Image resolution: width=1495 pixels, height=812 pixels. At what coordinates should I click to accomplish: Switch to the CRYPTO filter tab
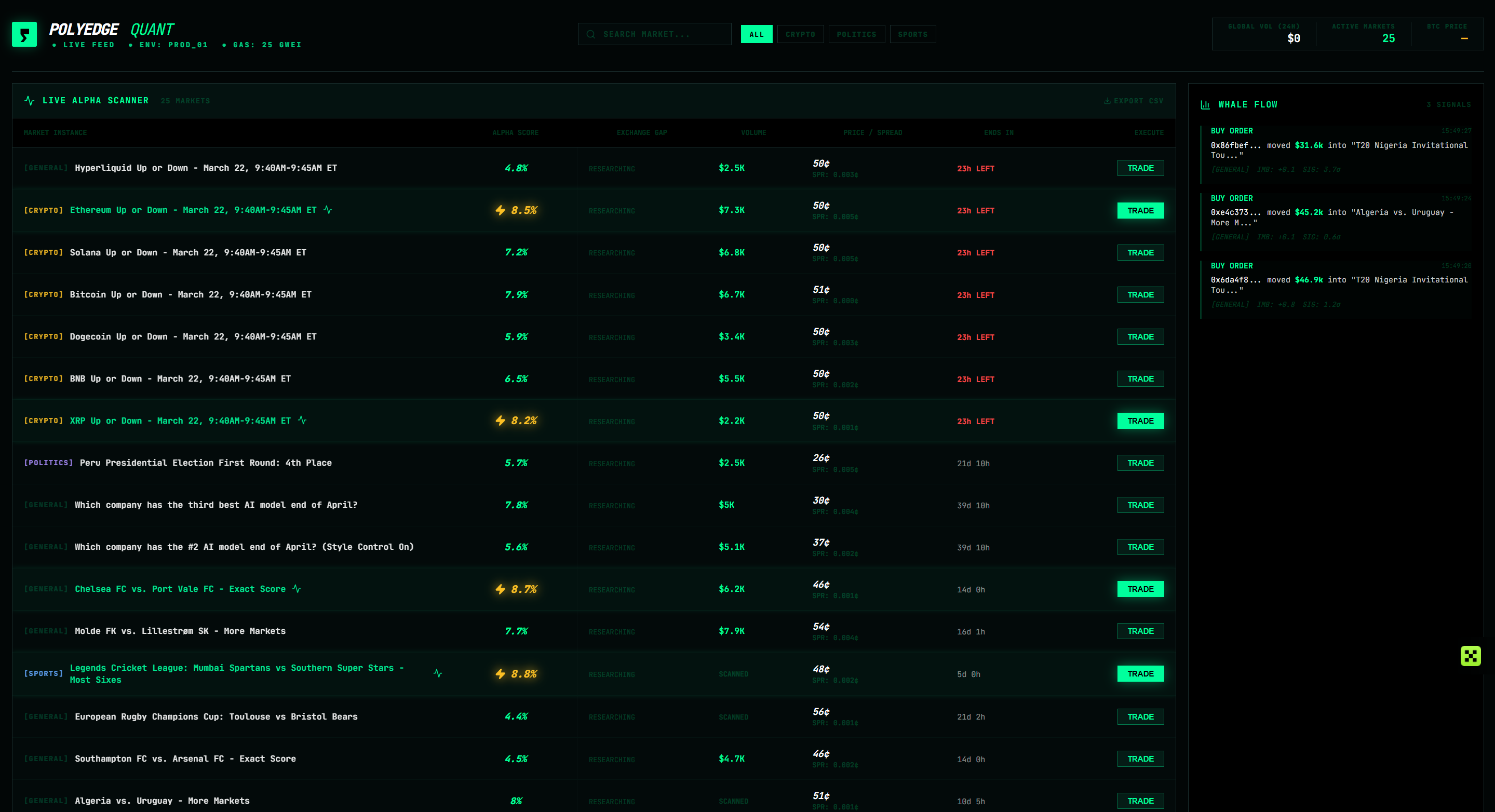pyautogui.click(x=800, y=34)
